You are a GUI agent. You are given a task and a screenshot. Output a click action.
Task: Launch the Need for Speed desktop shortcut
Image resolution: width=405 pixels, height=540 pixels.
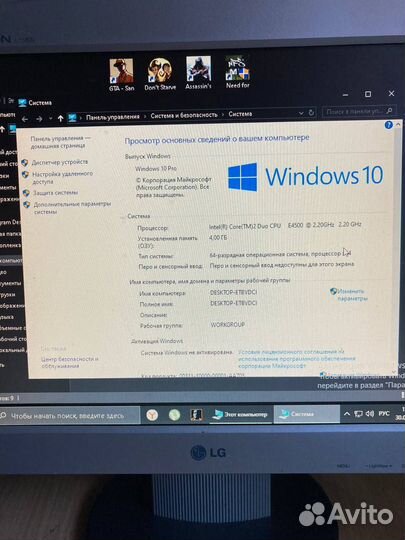tap(237, 72)
